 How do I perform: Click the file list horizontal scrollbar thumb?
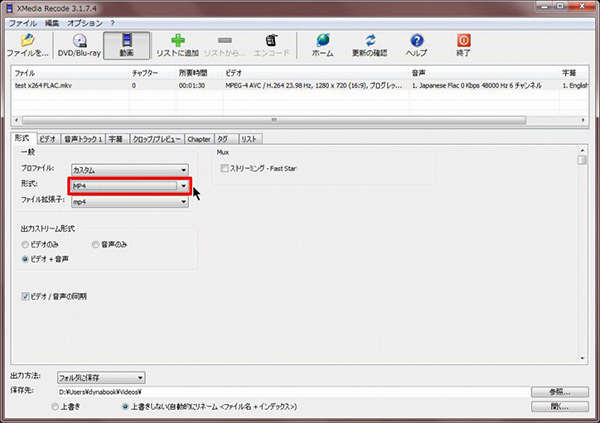click(x=274, y=120)
